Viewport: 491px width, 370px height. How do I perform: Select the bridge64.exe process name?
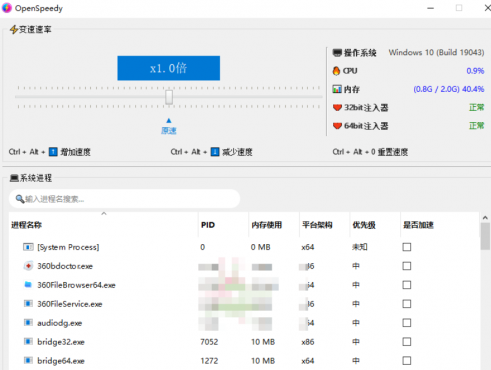tap(61, 361)
